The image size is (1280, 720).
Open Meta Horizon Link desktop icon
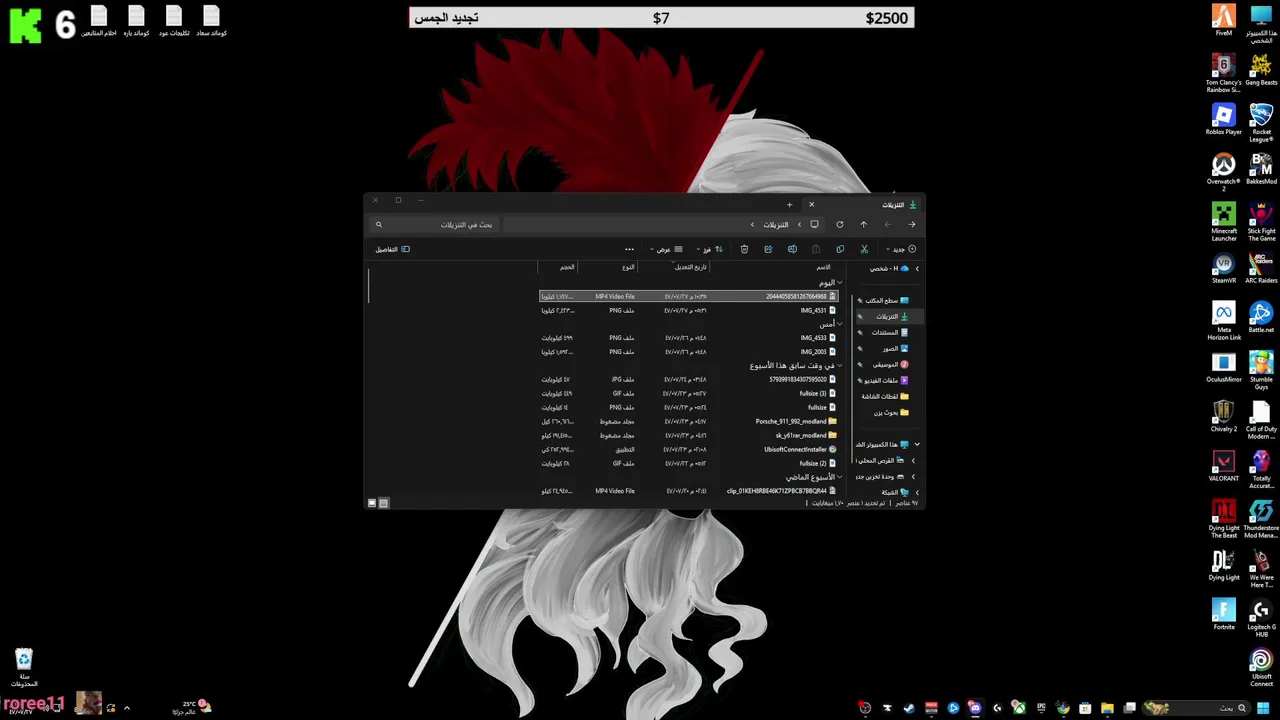click(x=1224, y=321)
